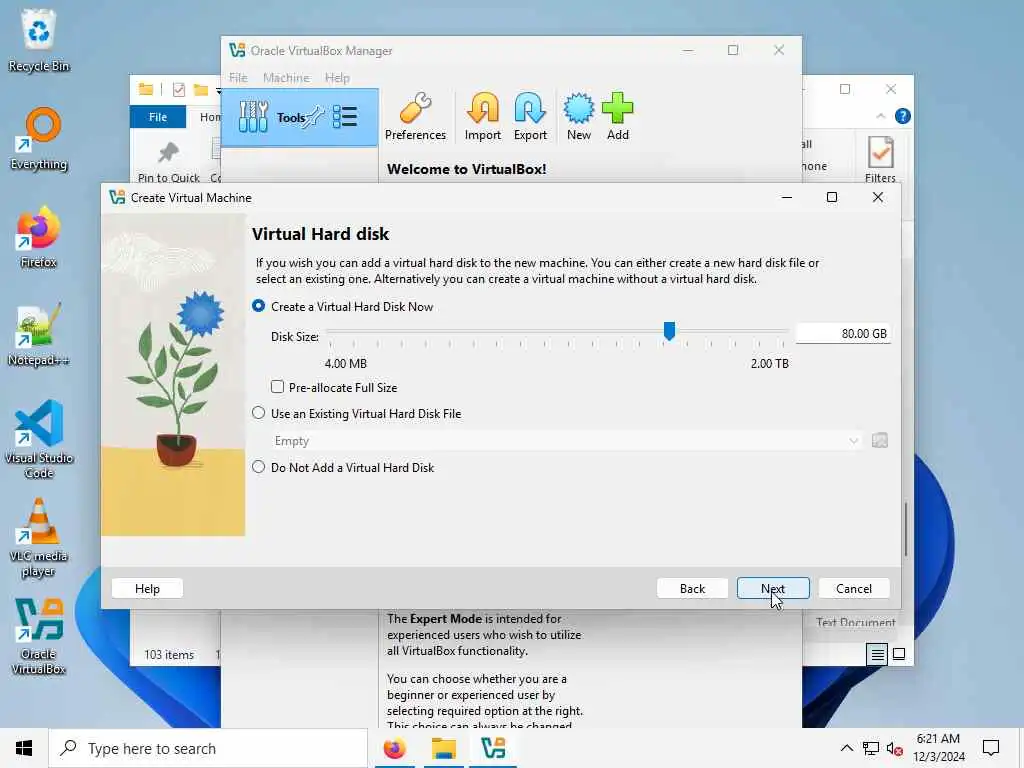The image size is (1024, 768).
Task: Click the muted volume tray icon
Action: pos(895,749)
